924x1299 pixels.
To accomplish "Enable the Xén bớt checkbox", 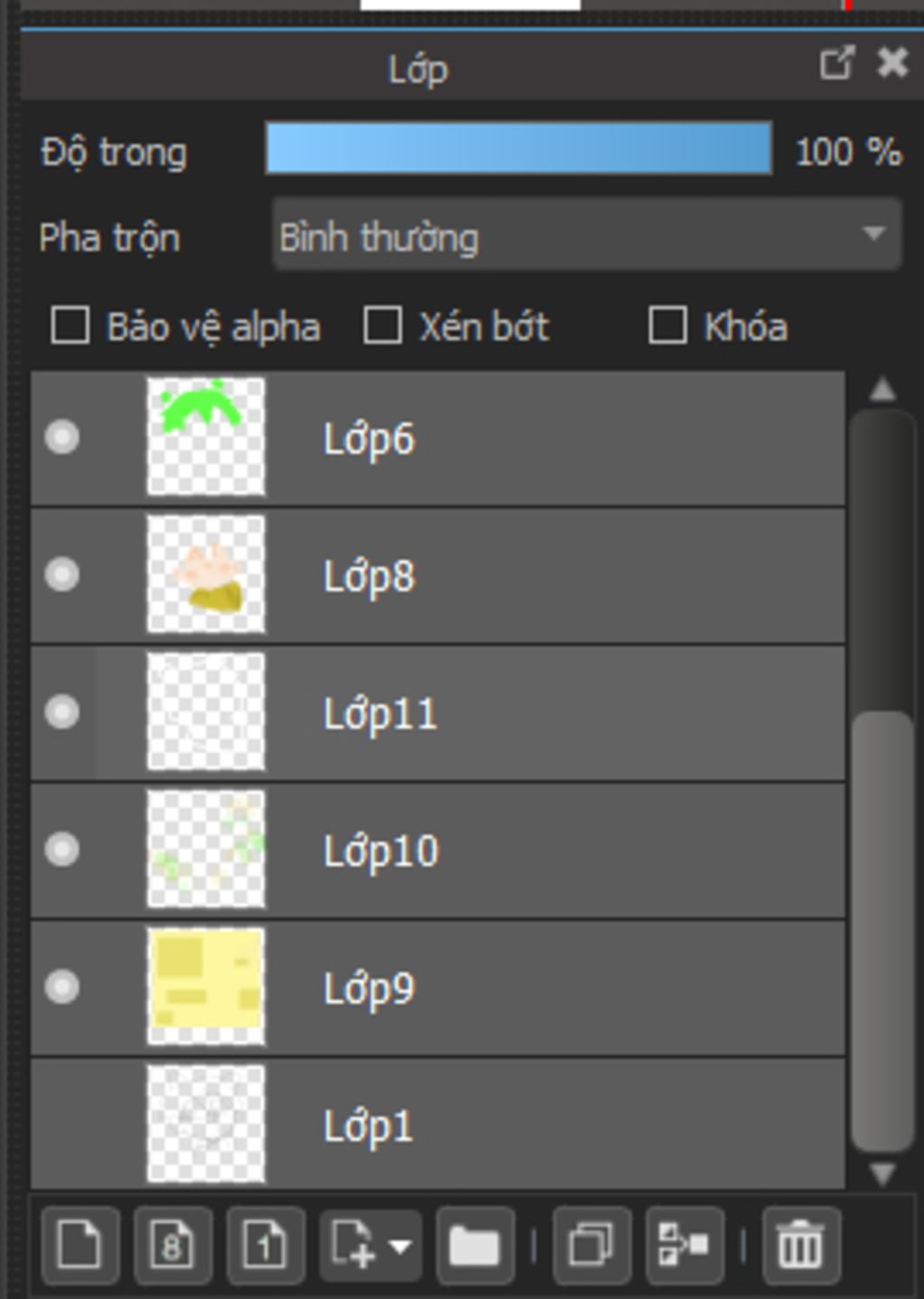I will click(x=383, y=326).
